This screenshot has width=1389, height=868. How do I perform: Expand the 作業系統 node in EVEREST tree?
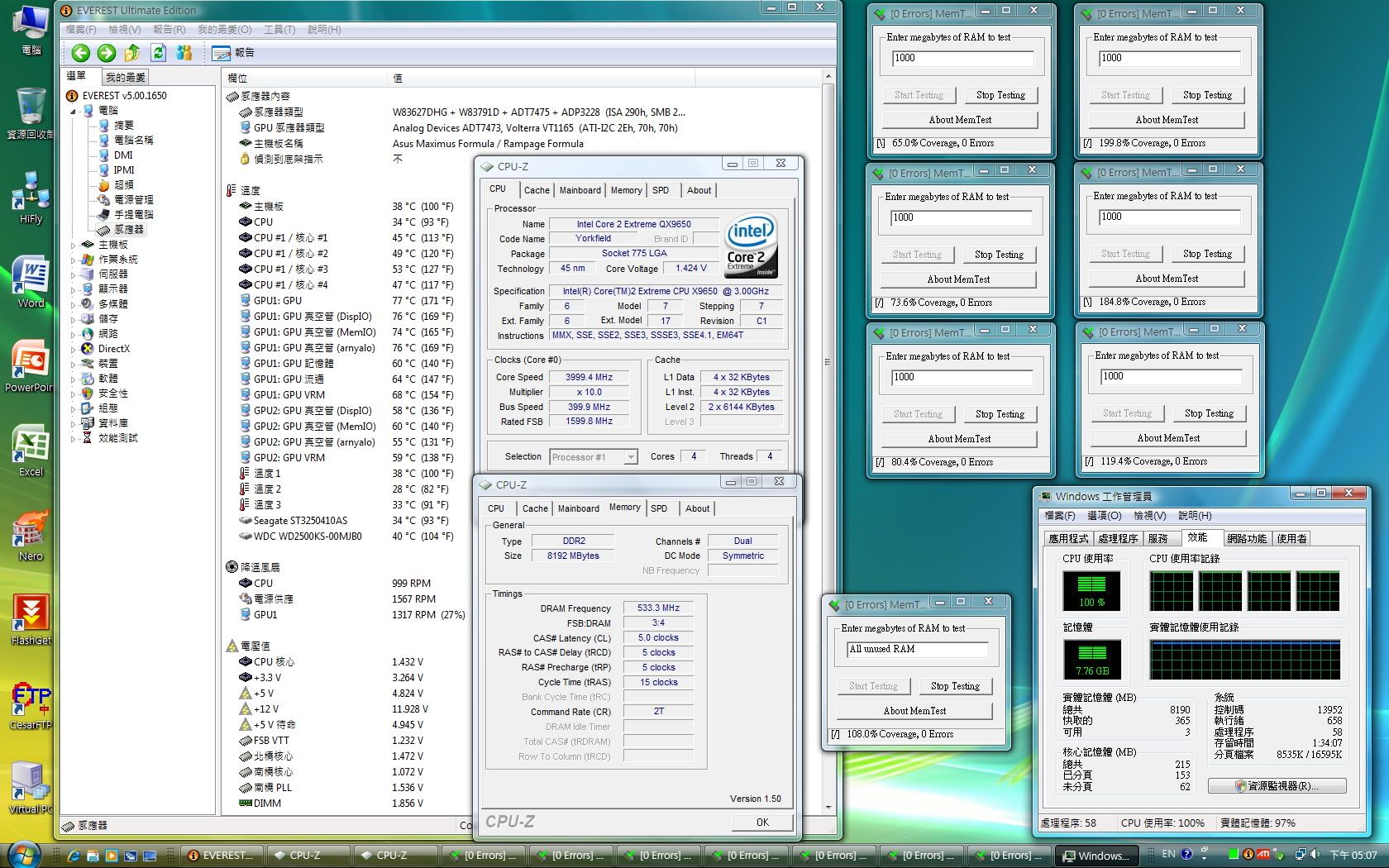74,260
